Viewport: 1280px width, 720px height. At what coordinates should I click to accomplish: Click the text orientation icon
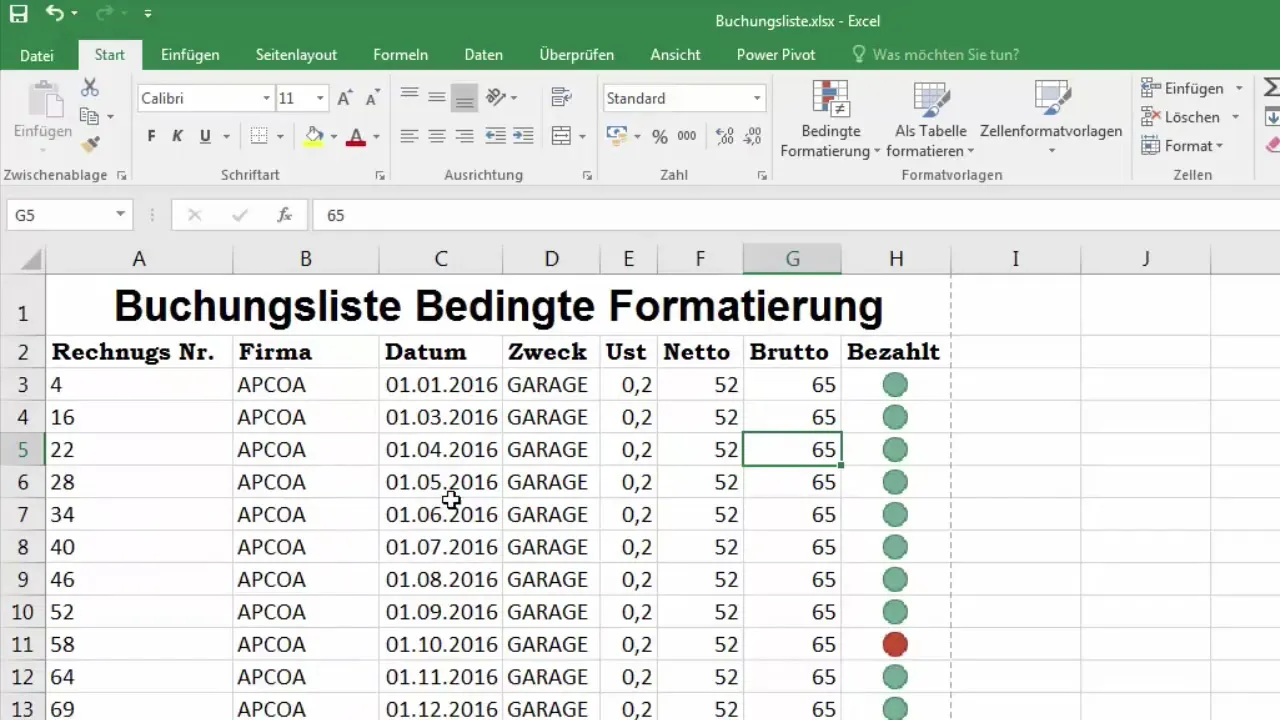[x=496, y=97]
